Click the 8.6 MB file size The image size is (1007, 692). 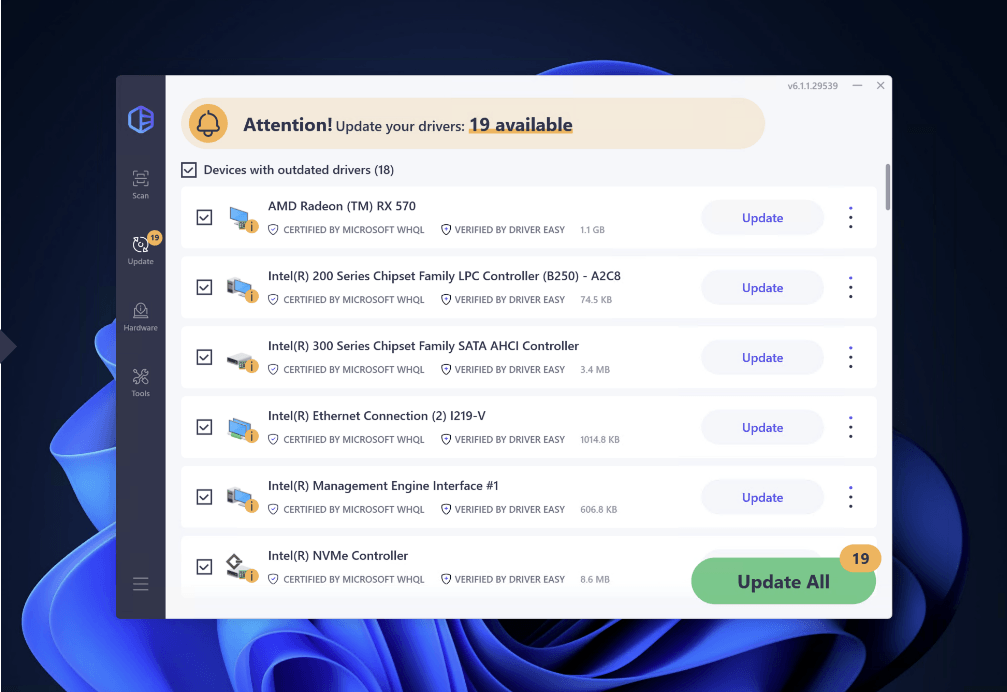(595, 580)
